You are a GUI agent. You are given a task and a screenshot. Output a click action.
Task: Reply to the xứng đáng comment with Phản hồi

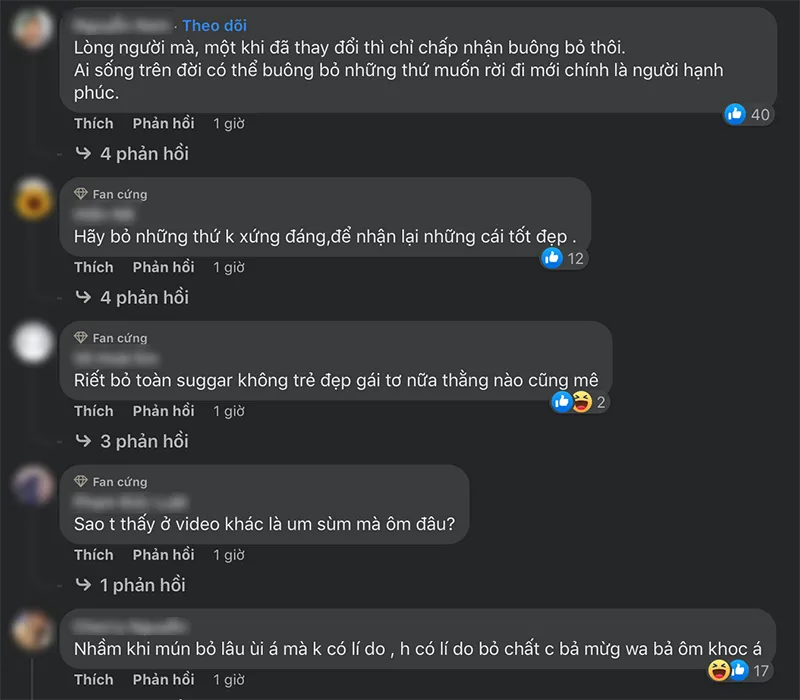(x=163, y=267)
